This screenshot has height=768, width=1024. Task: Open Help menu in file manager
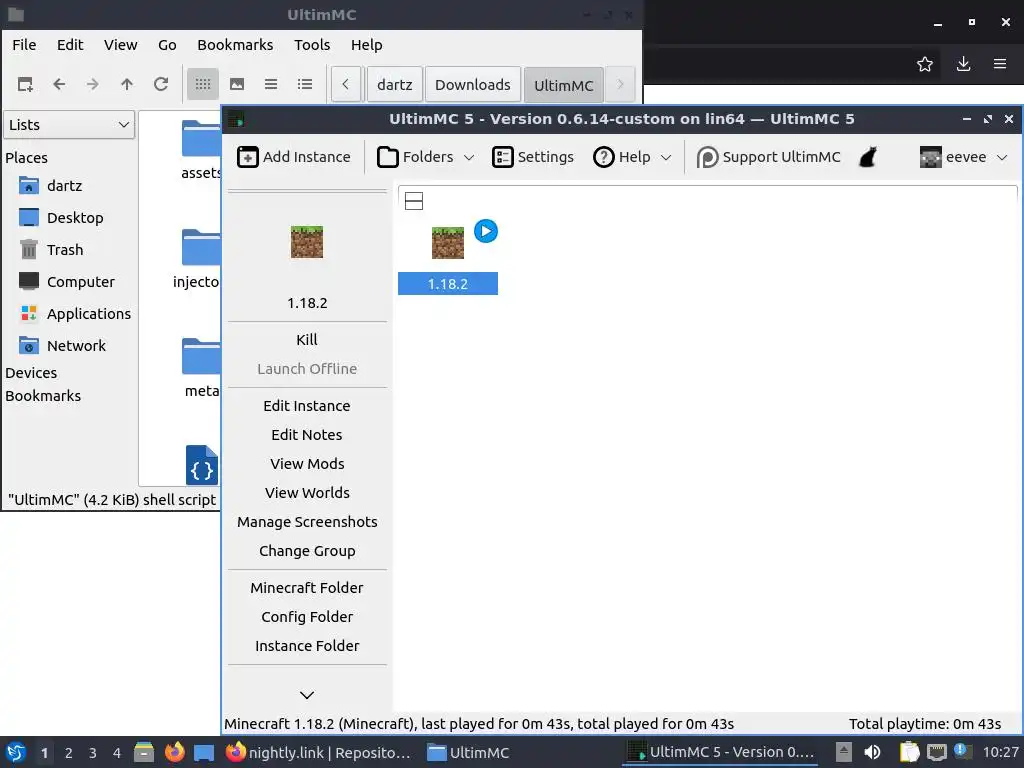point(366,45)
